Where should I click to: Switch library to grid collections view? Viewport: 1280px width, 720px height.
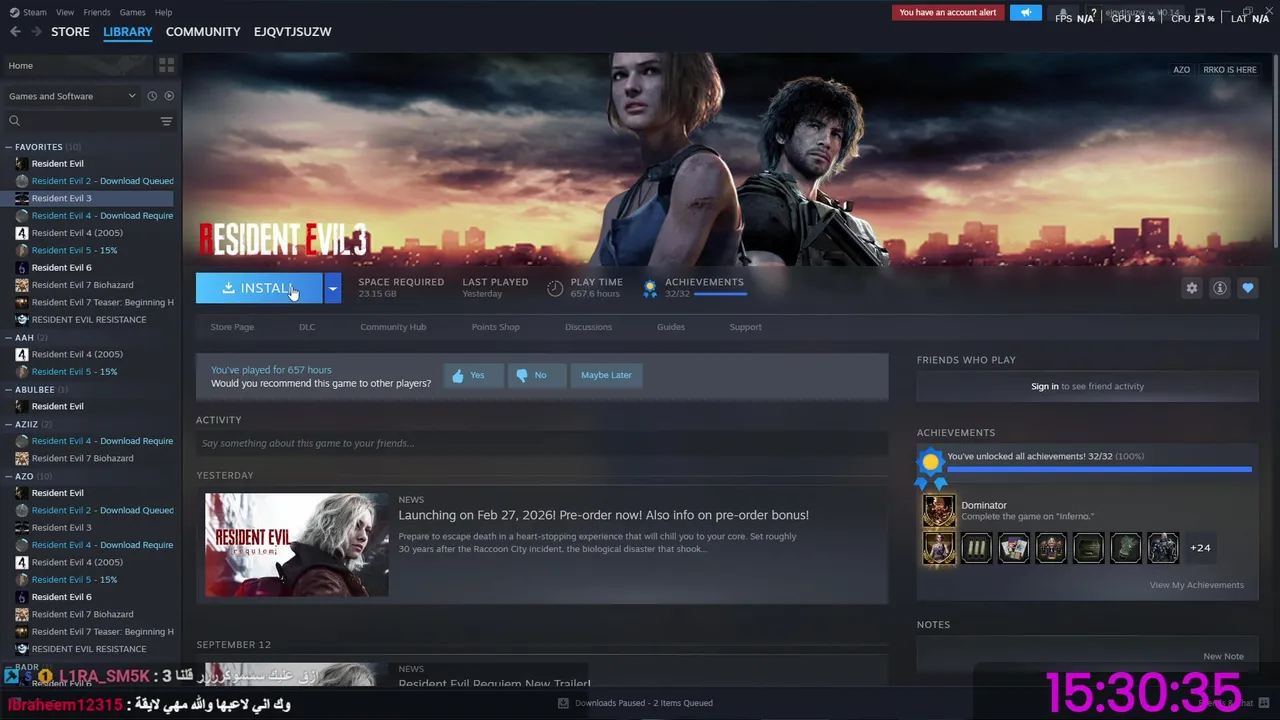[x=166, y=65]
